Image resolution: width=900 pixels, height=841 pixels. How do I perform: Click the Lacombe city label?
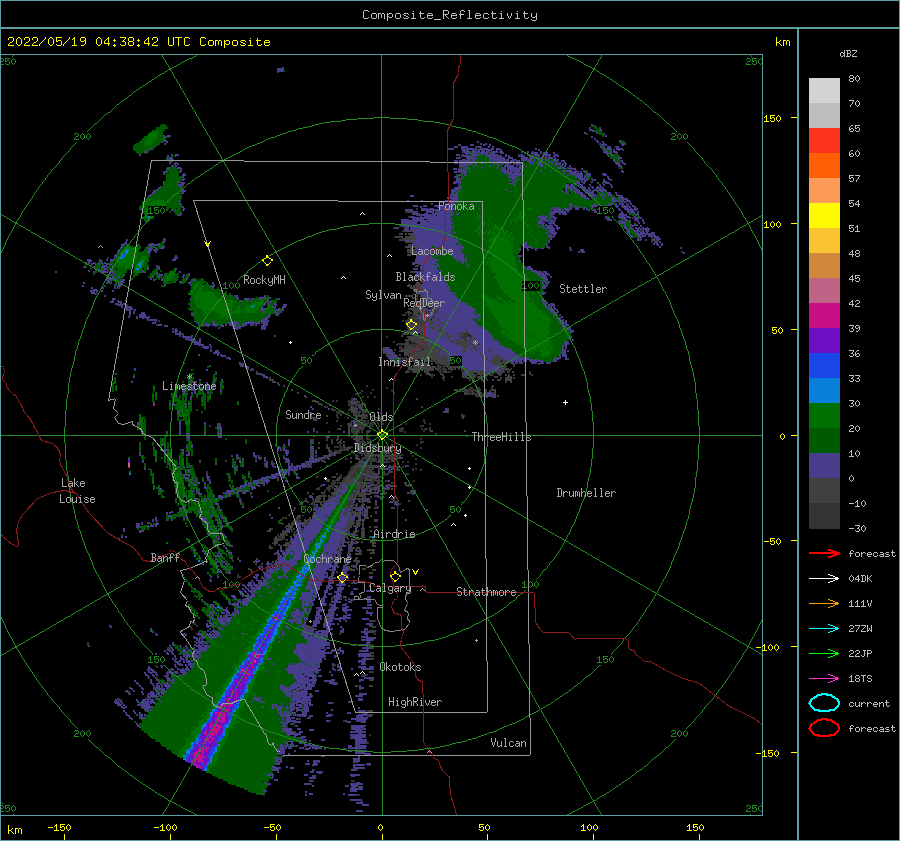(432, 251)
